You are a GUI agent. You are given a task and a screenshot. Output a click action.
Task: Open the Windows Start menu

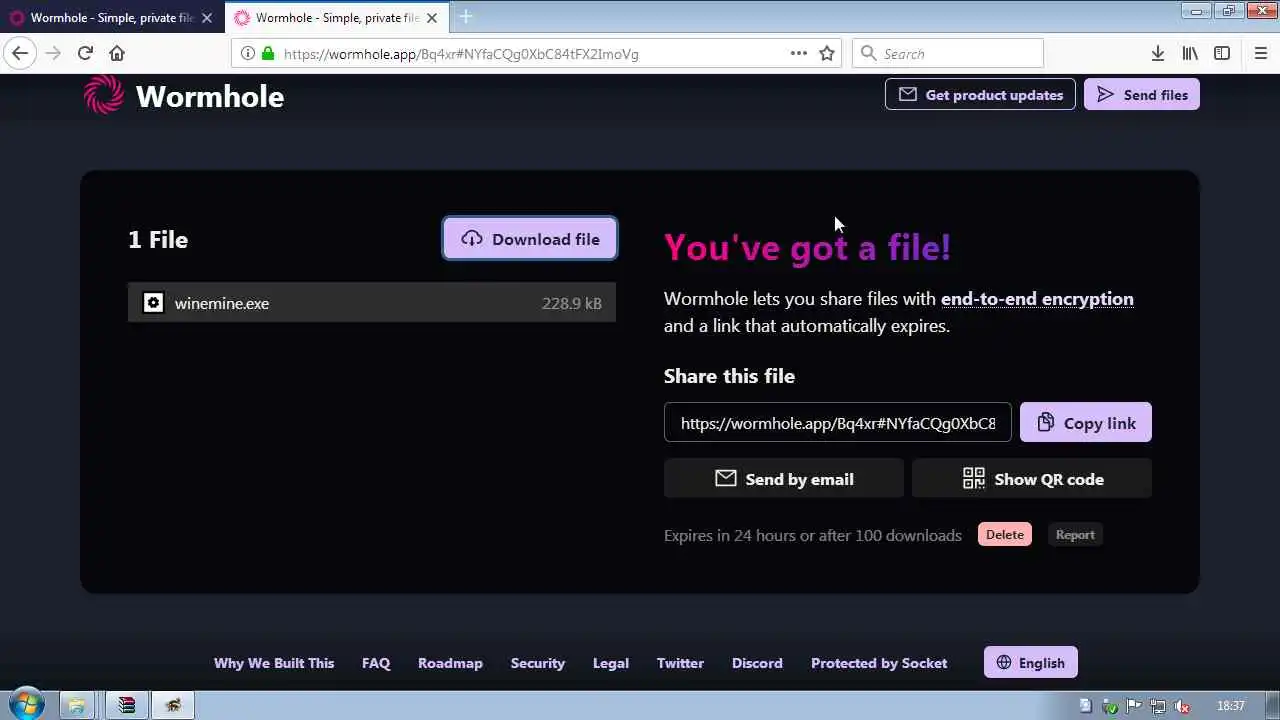click(26, 705)
